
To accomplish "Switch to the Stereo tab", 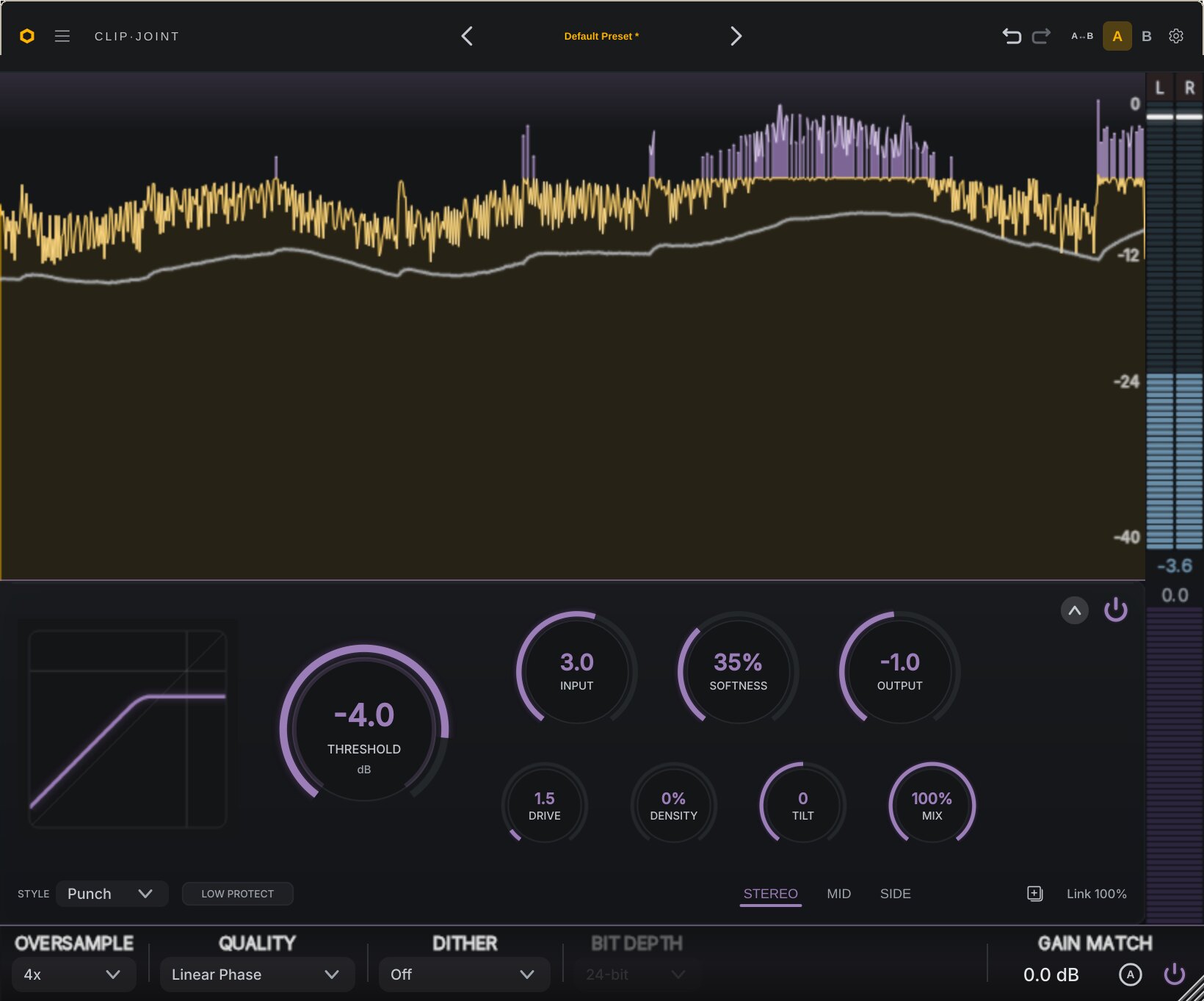I will pyautogui.click(x=770, y=894).
